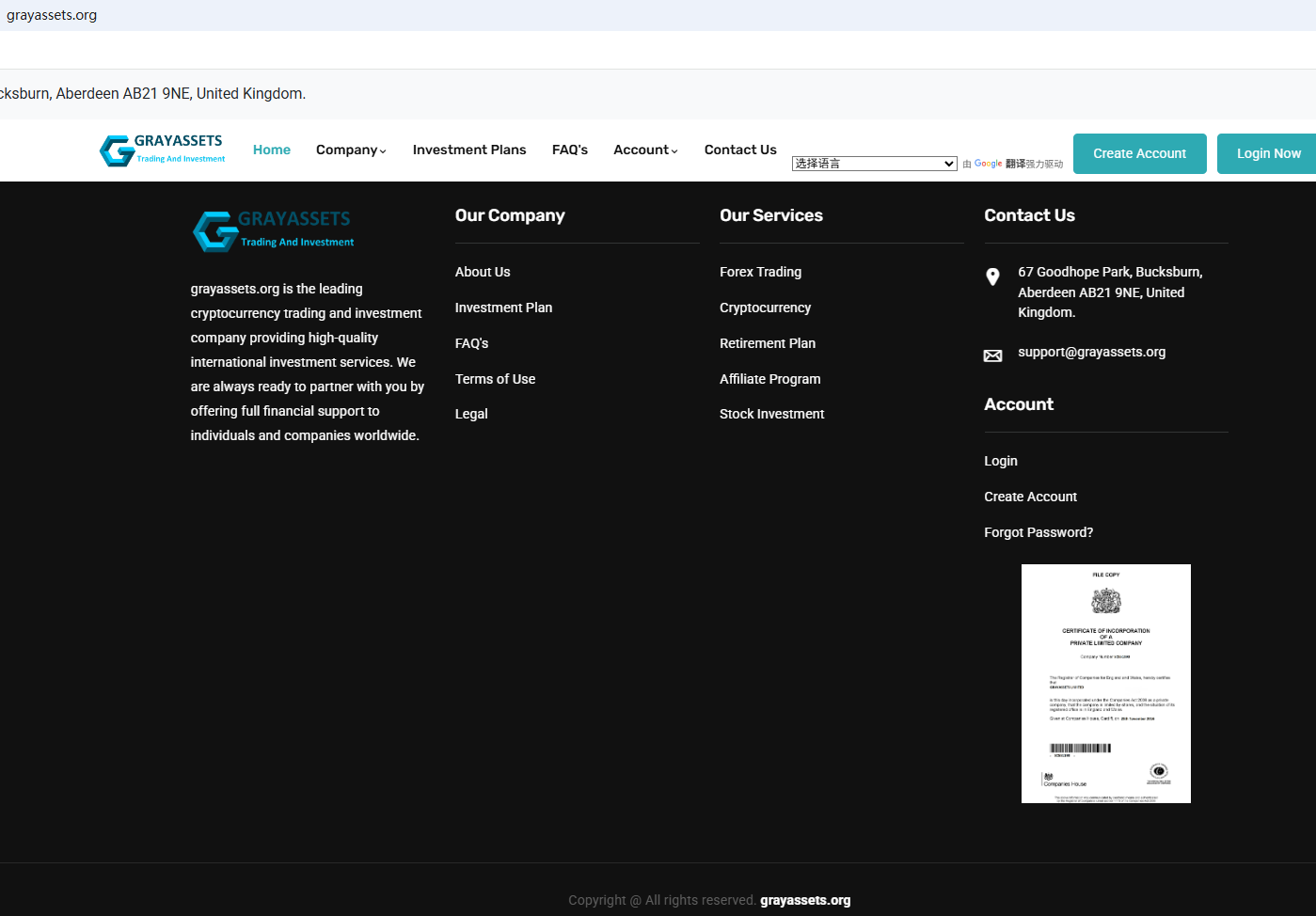Screen dimensions: 1316x916
Task: Expand the Account dropdown in the navbar
Action: (645, 150)
